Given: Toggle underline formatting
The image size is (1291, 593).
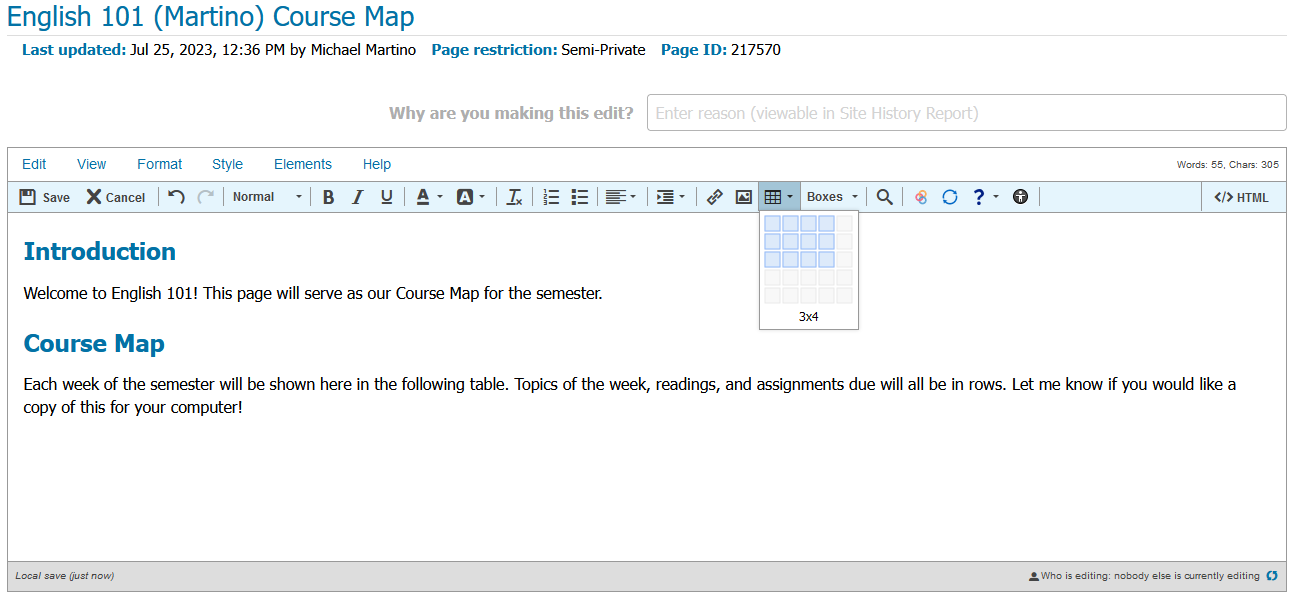Looking at the screenshot, I should coord(386,197).
